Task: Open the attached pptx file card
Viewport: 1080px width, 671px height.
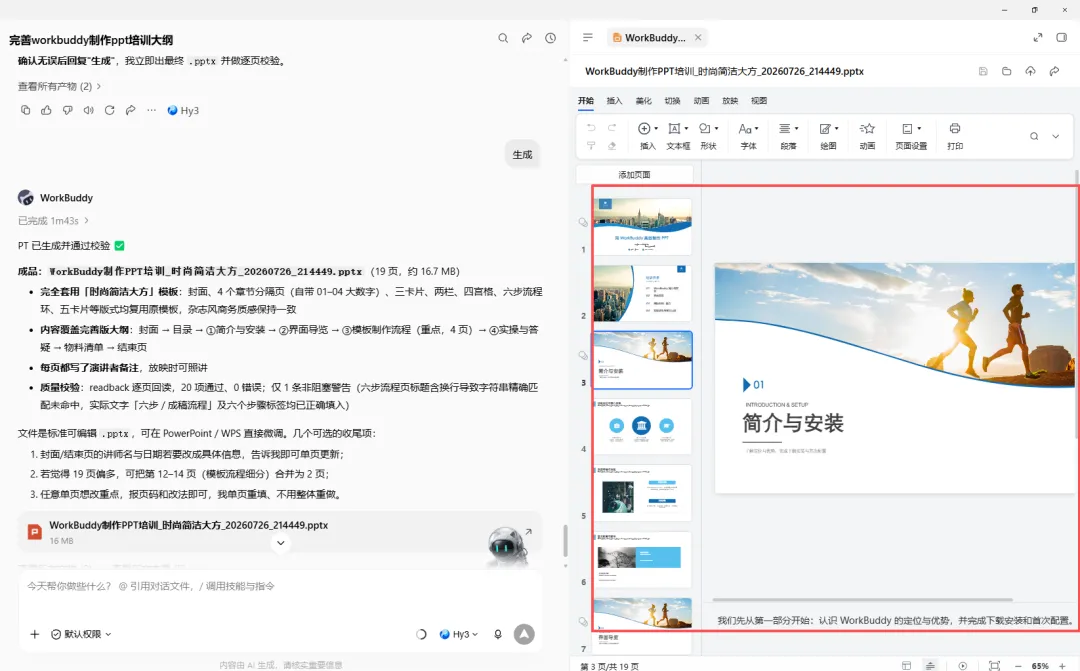Action: [280, 531]
